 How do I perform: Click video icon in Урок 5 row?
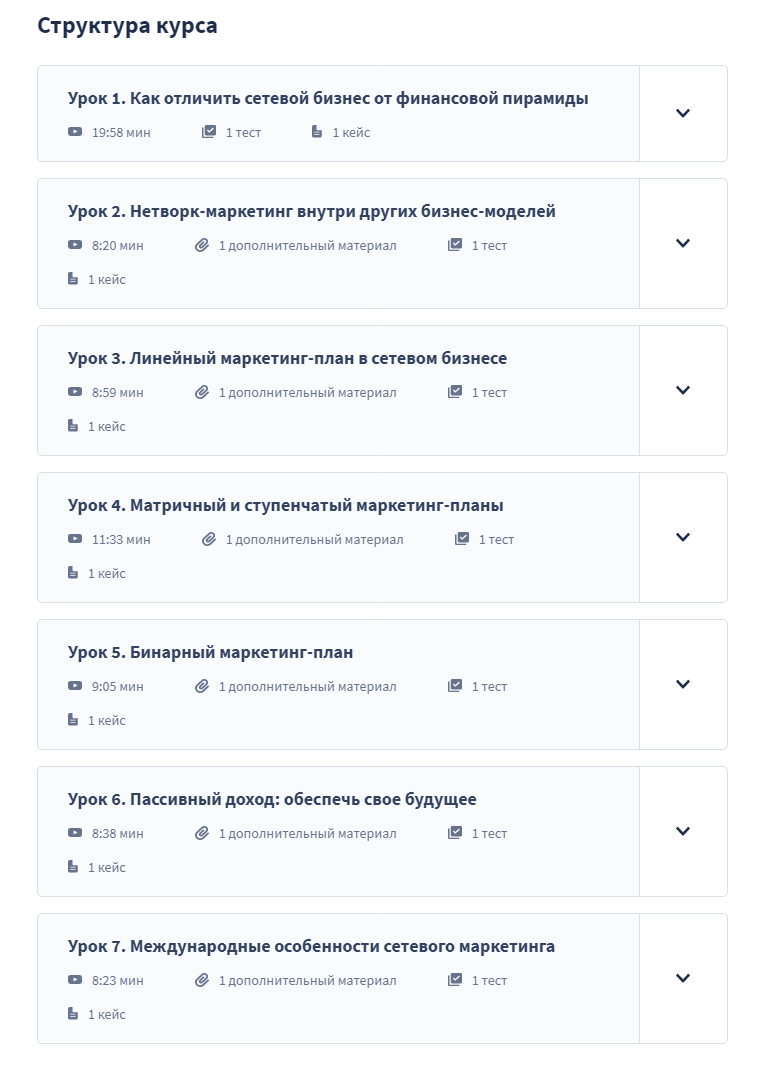75,686
